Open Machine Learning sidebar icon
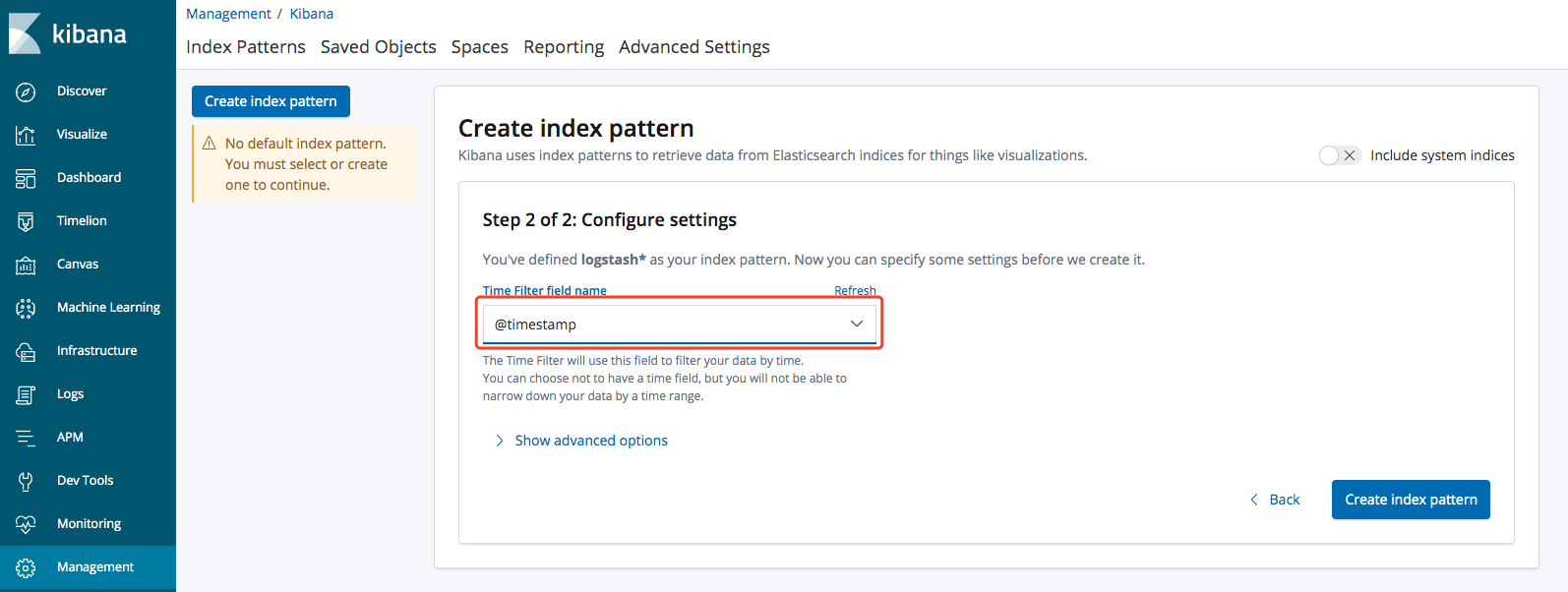Image resolution: width=1568 pixels, height=592 pixels. (x=26, y=308)
